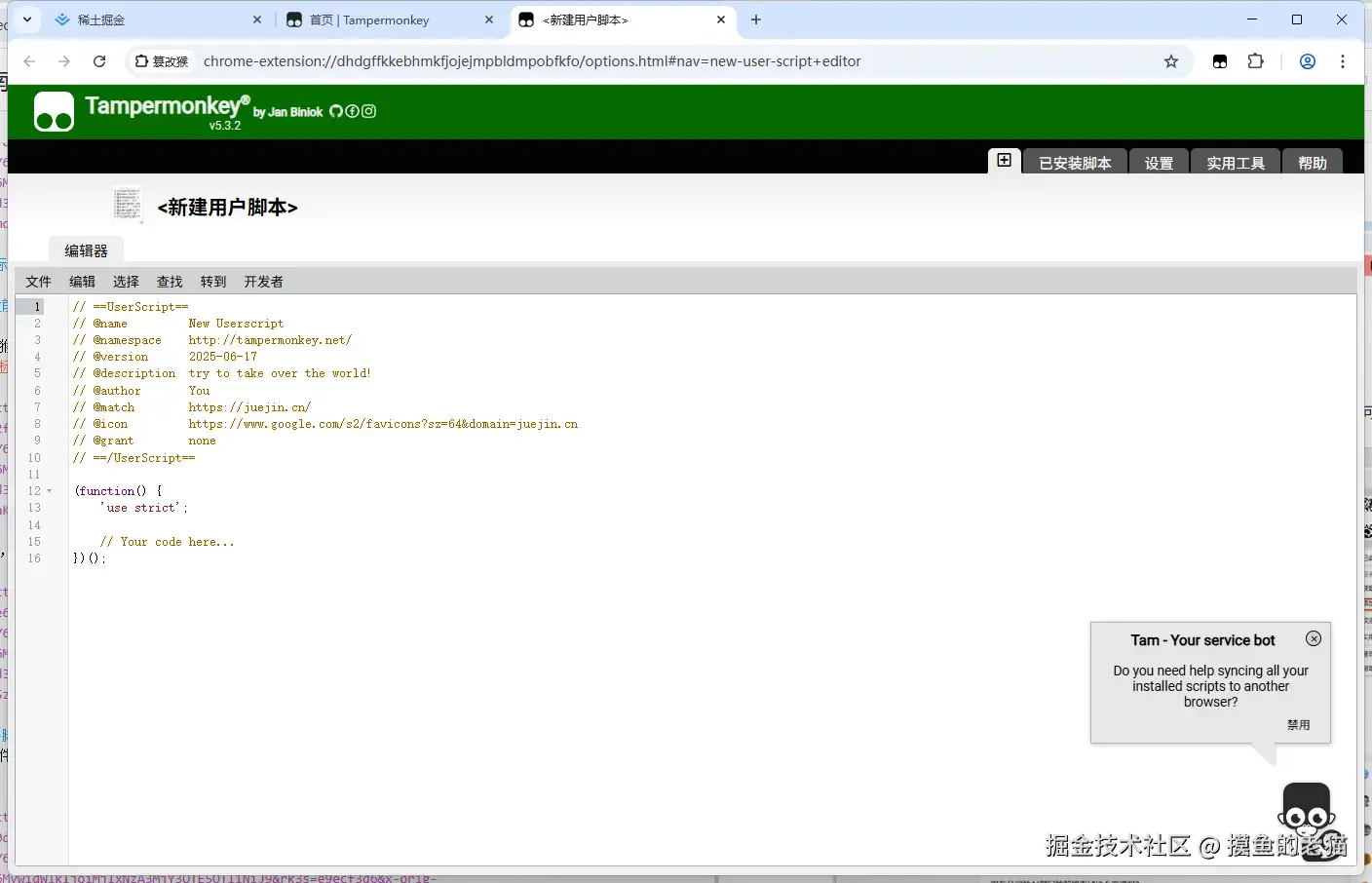The image size is (1372, 883).
Task: Open the Tampermonkey extension toolbar icon
Action: (1220, 61)
